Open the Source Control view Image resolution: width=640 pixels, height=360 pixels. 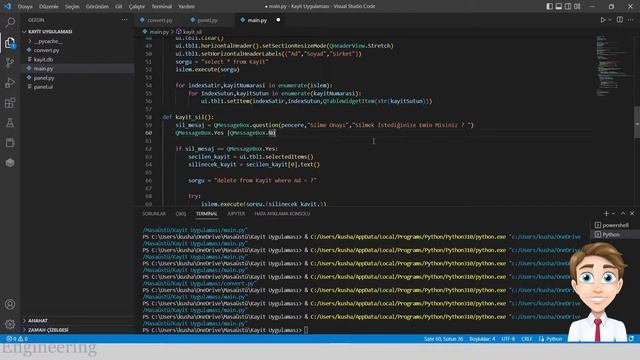pos(10,62)
